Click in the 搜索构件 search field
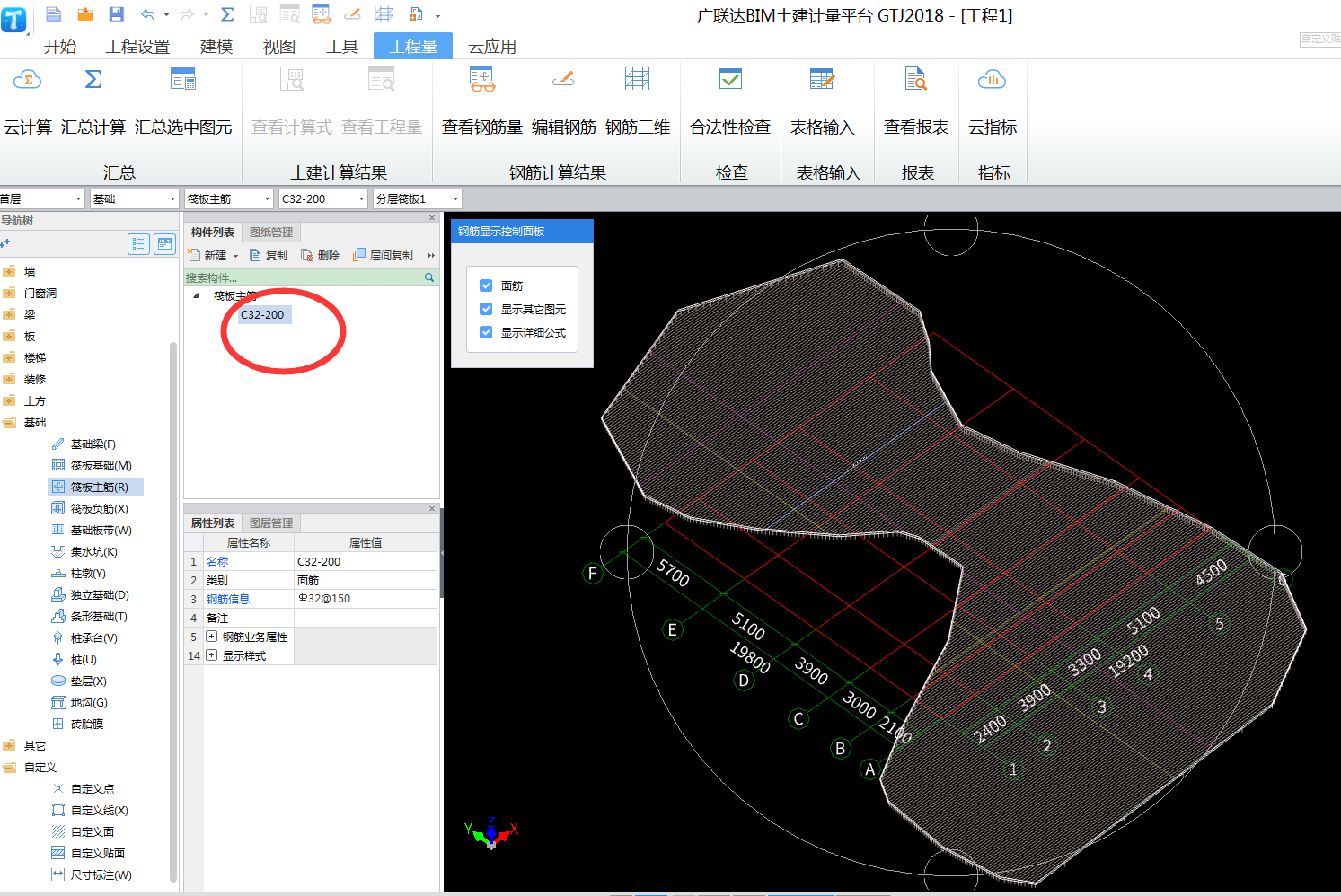1341x896 pixels. tap(304, 278)
